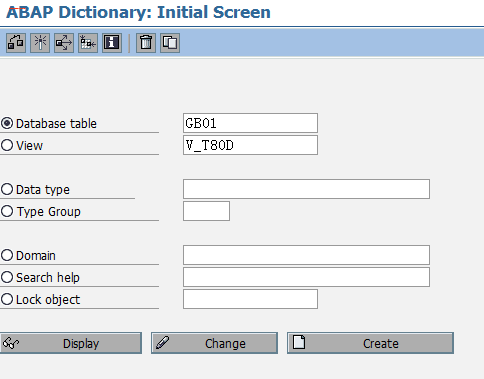Select the Search help radio button
Image resolution: width=484 pixels, height=379 pixels.
(x=7, y=277)
